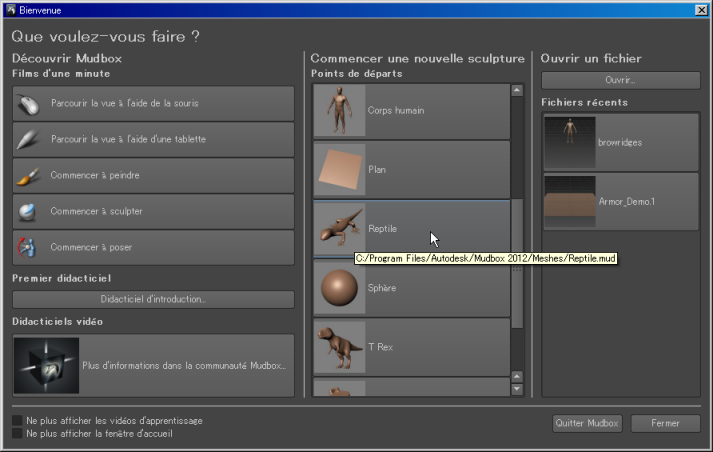
Task: Play the Commencer à sculpter movie
Action: tap(153, 212)
